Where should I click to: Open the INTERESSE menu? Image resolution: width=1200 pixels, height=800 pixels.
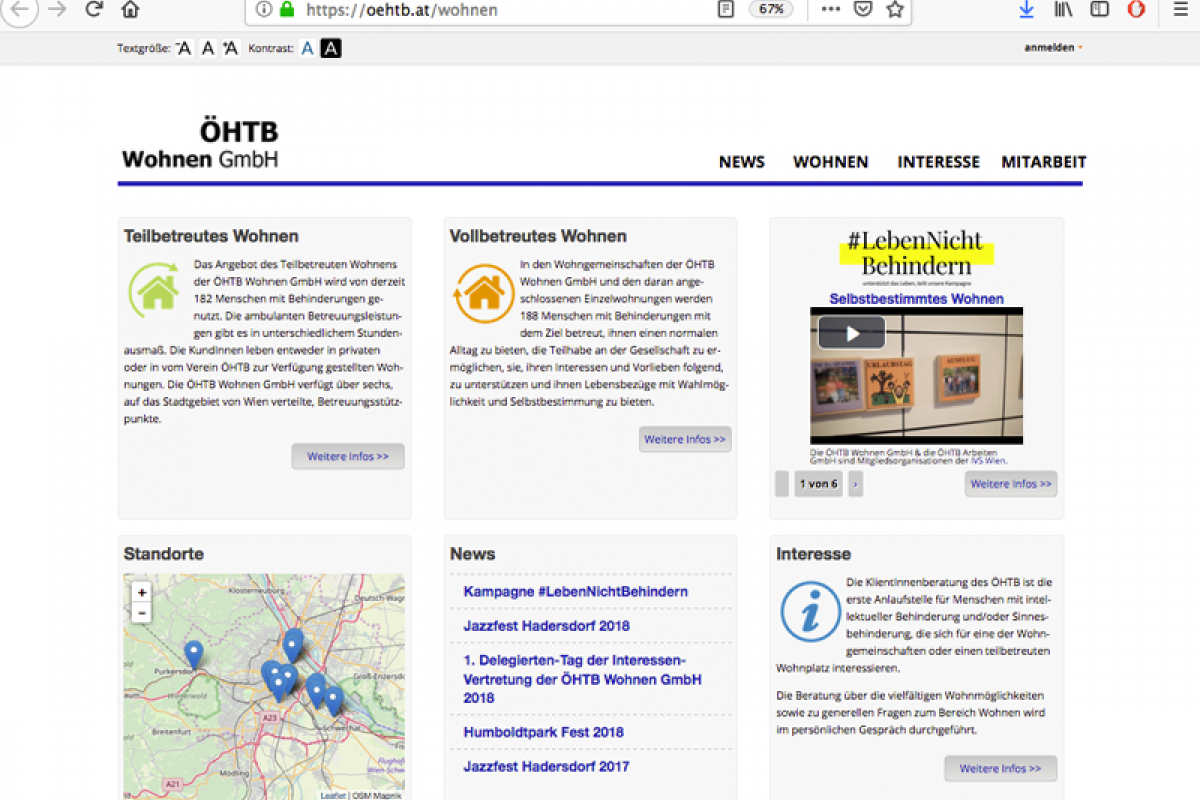(x=939, y=162)
